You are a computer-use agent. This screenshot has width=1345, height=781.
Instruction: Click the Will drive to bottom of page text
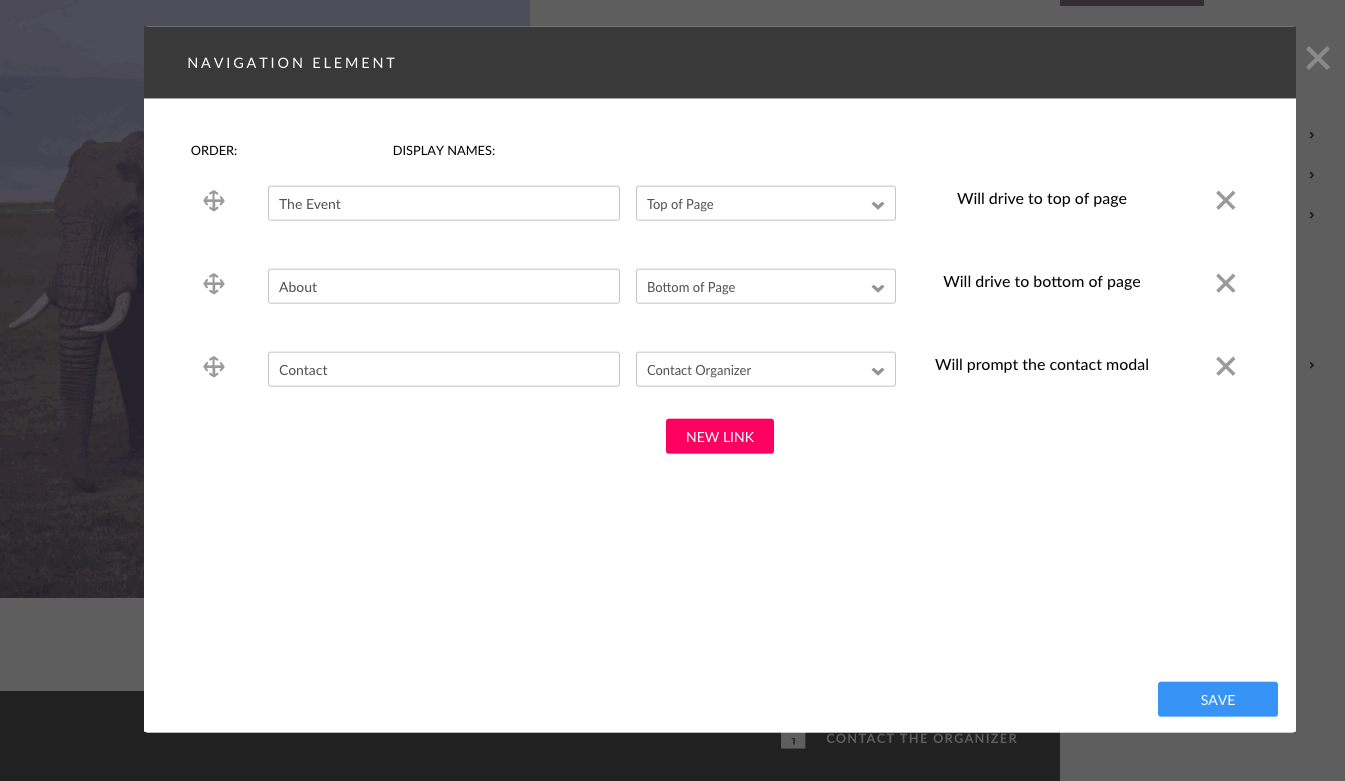click(1042, 282)
